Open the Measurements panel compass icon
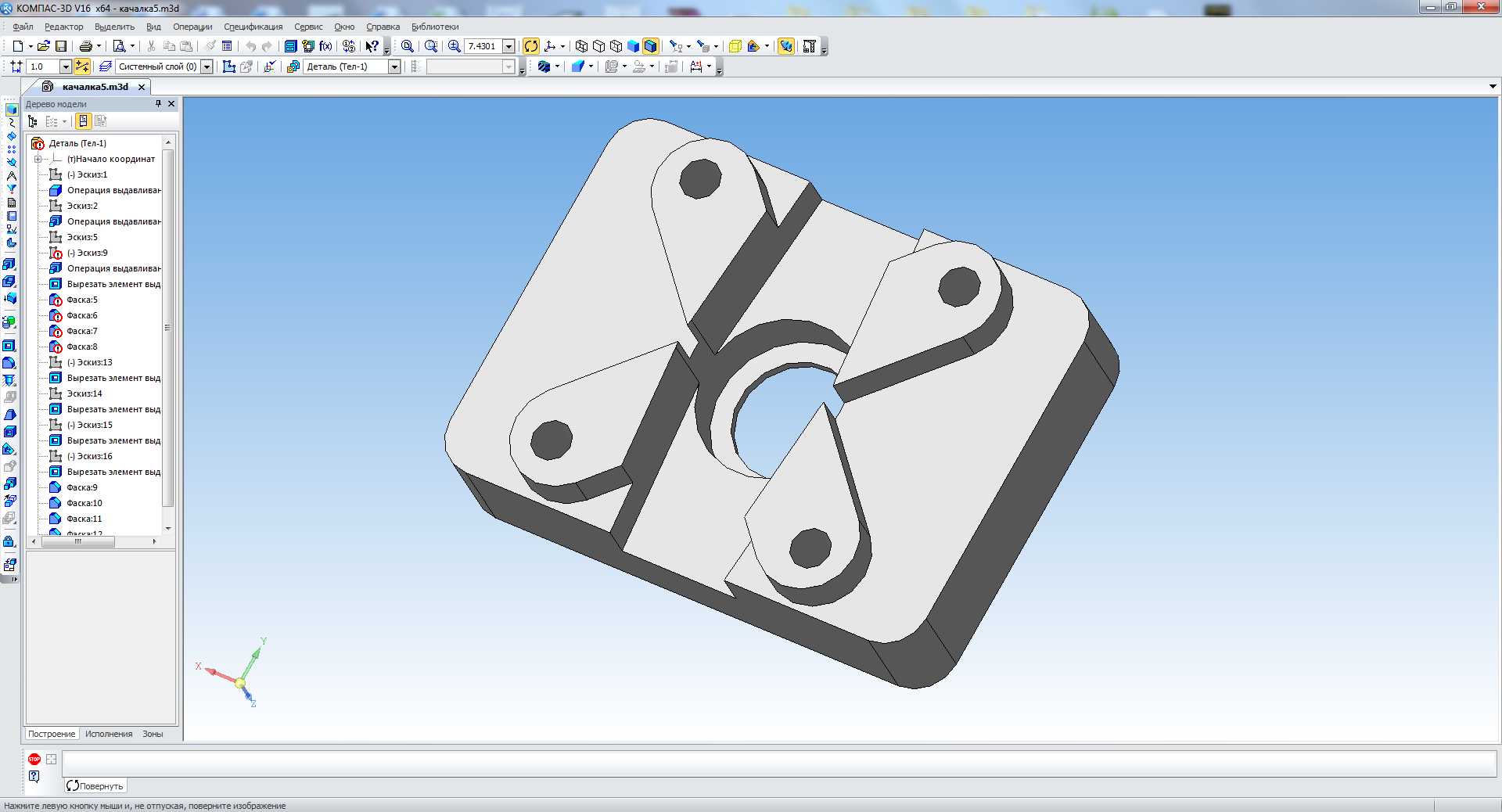Image resolution: width=1502 pixels, height=812 pixels. tap(11, 176)
